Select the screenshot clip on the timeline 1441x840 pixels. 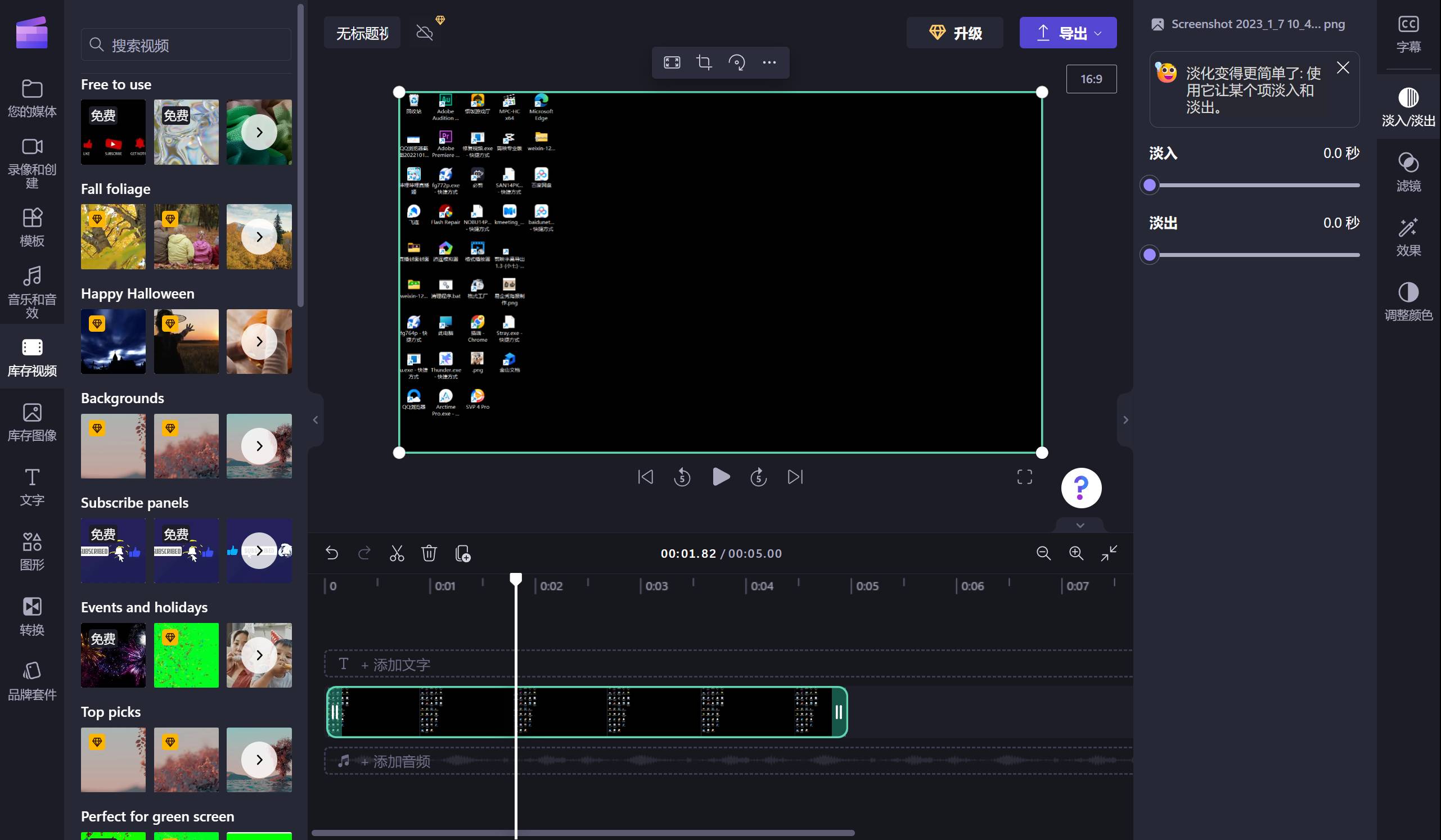pos(587,711)
